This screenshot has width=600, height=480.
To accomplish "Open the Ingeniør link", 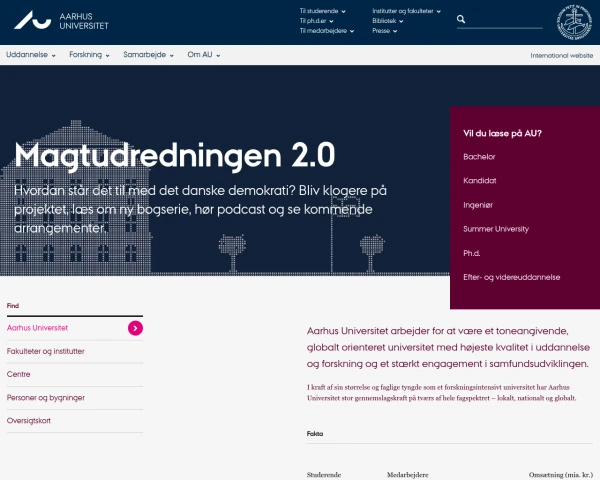I will 478,205.
